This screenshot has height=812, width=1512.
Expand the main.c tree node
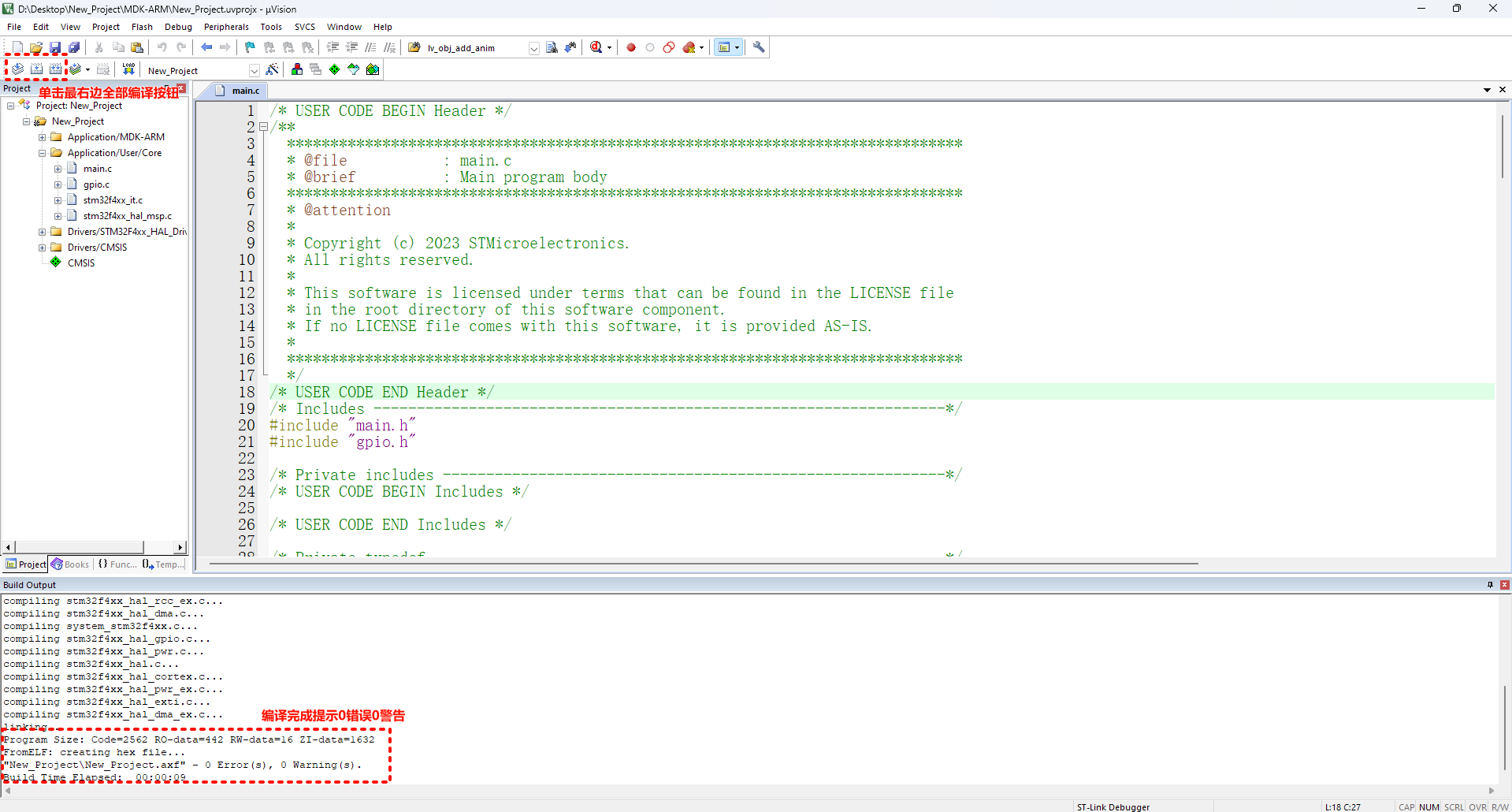tap(58, 169)
